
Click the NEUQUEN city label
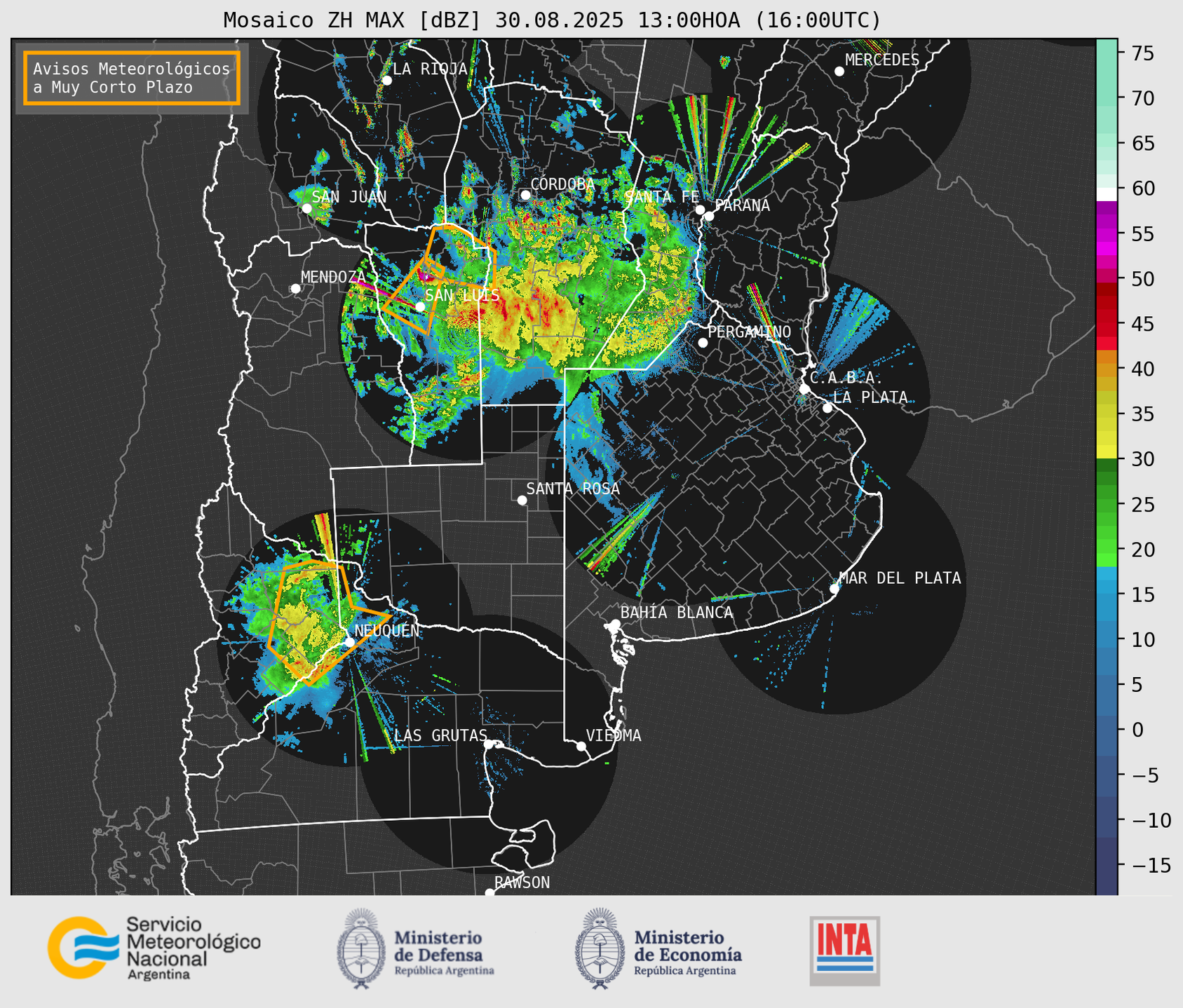click(387, 631)
